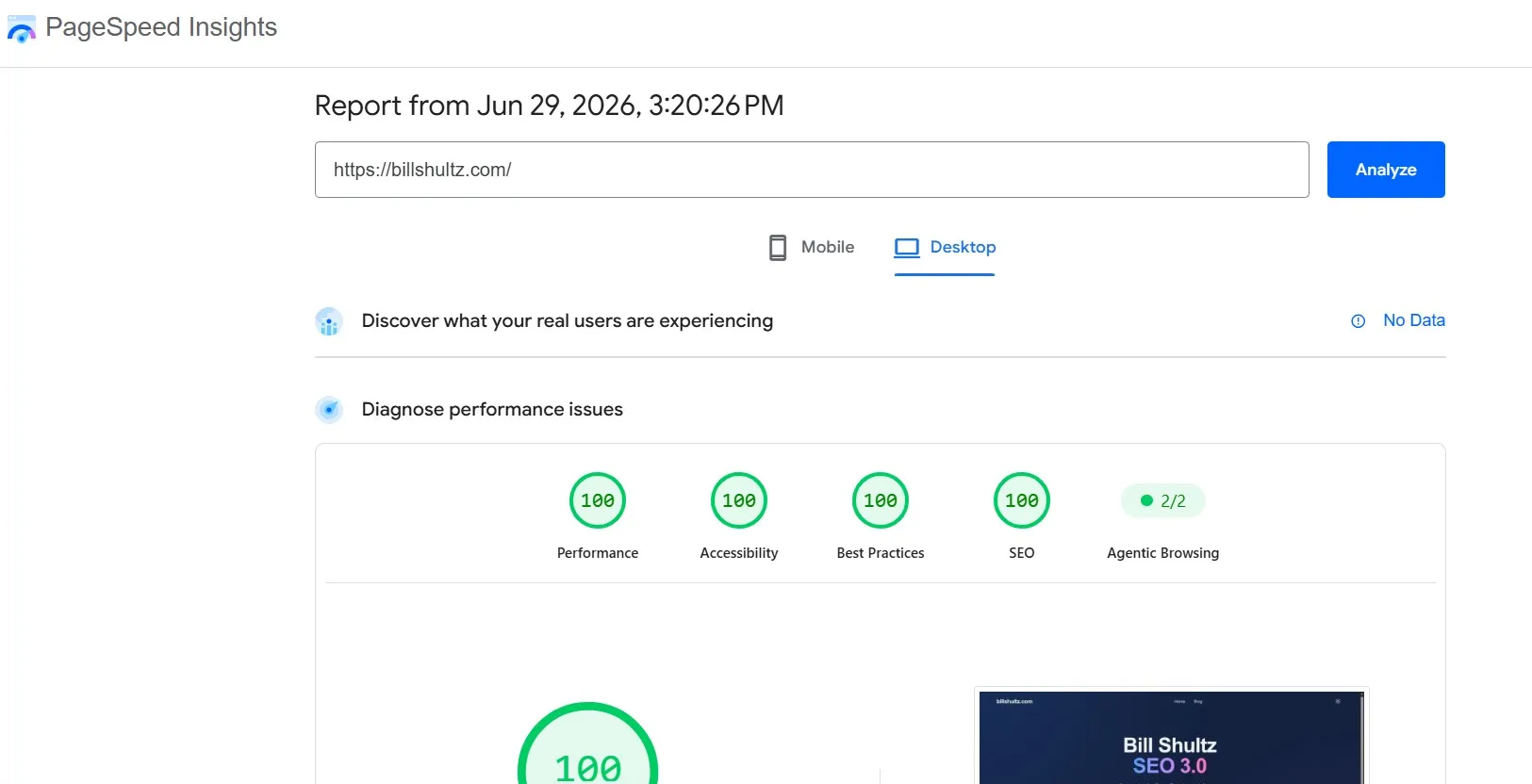The image size is (1532, 784).
Task: Open the Agentic Browsing 2/2 badge
Action: 1163,500
